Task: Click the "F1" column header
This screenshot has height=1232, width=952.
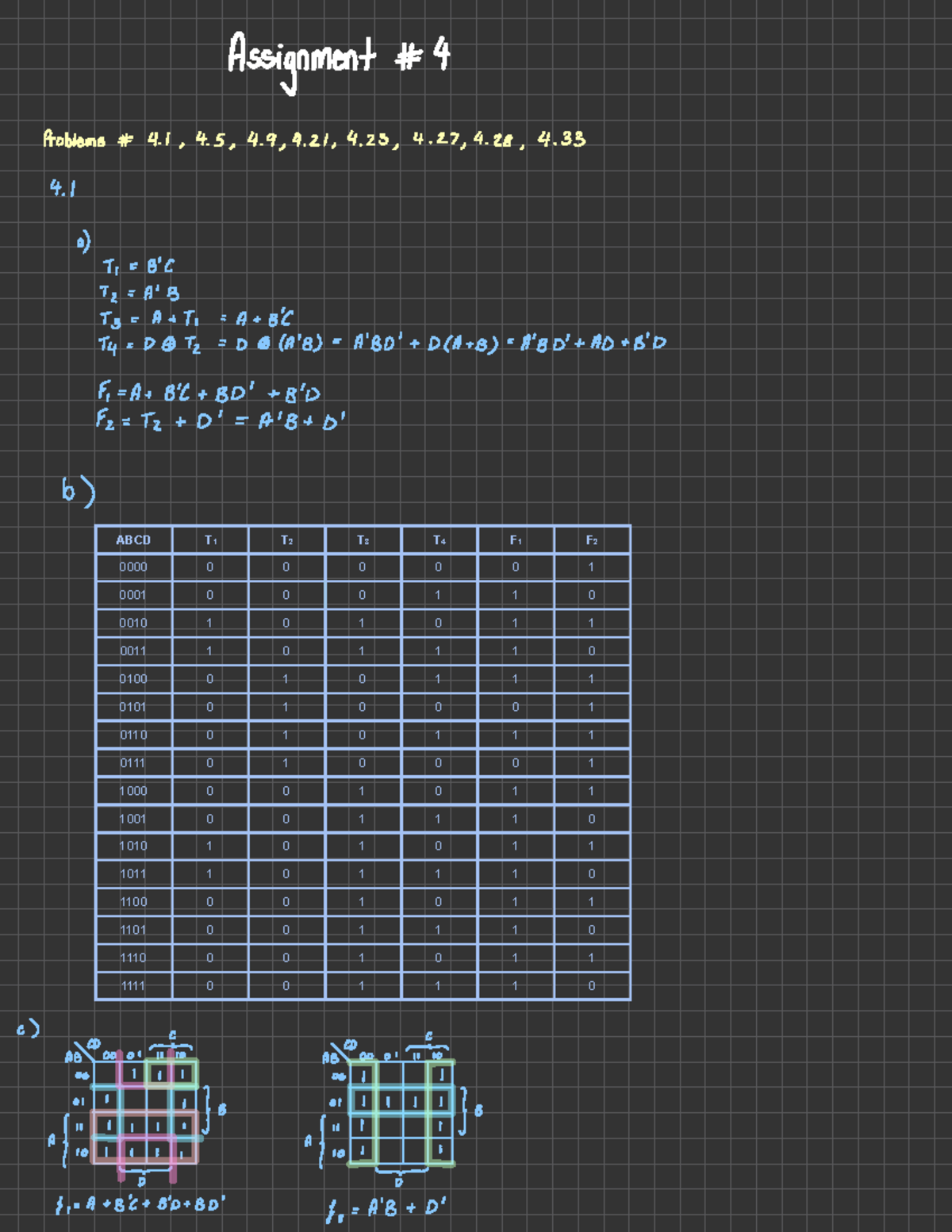Action: (515, 539)
